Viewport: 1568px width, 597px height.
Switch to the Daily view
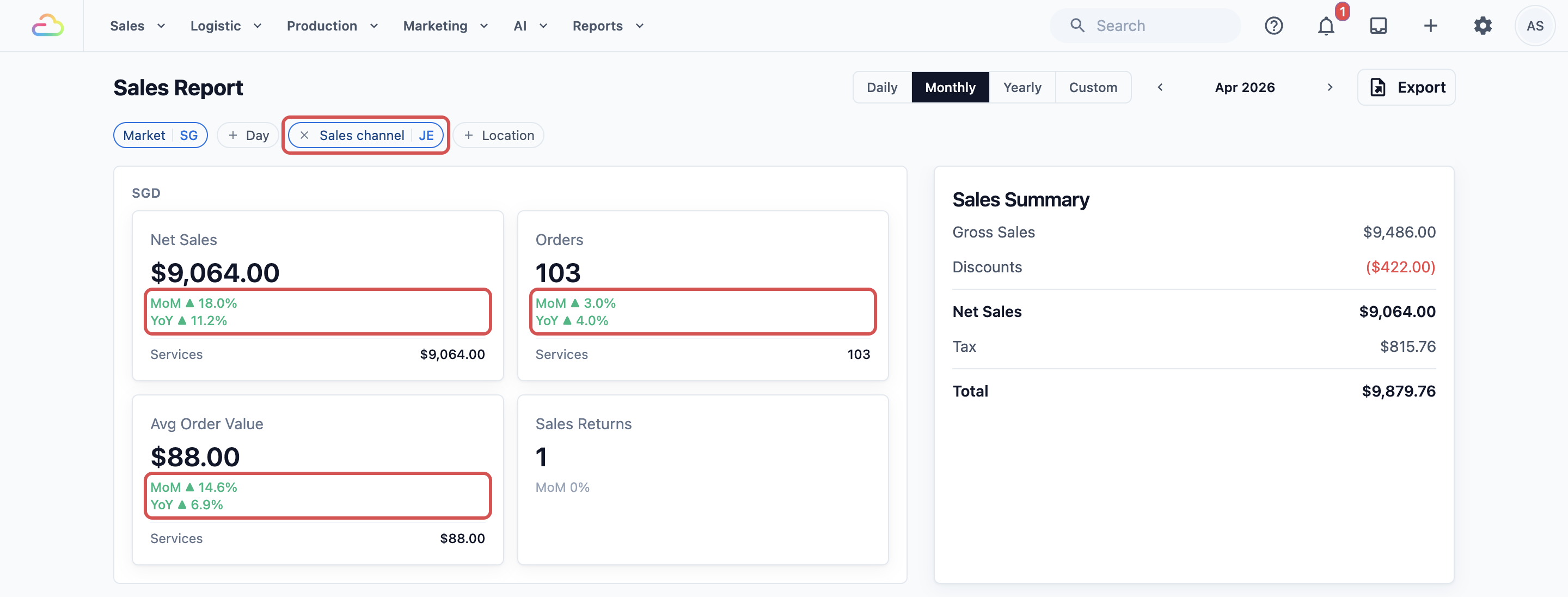click(x=882, y=87)
